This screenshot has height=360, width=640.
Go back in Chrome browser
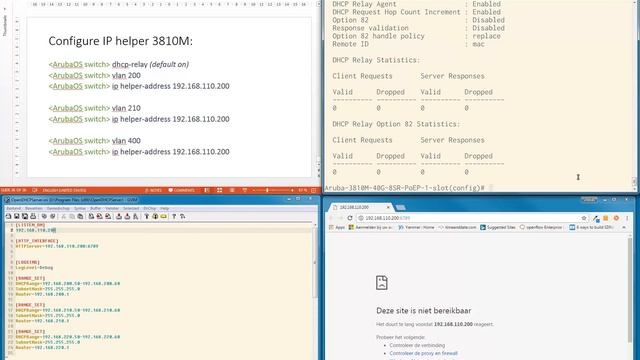(x=331, y=218)
